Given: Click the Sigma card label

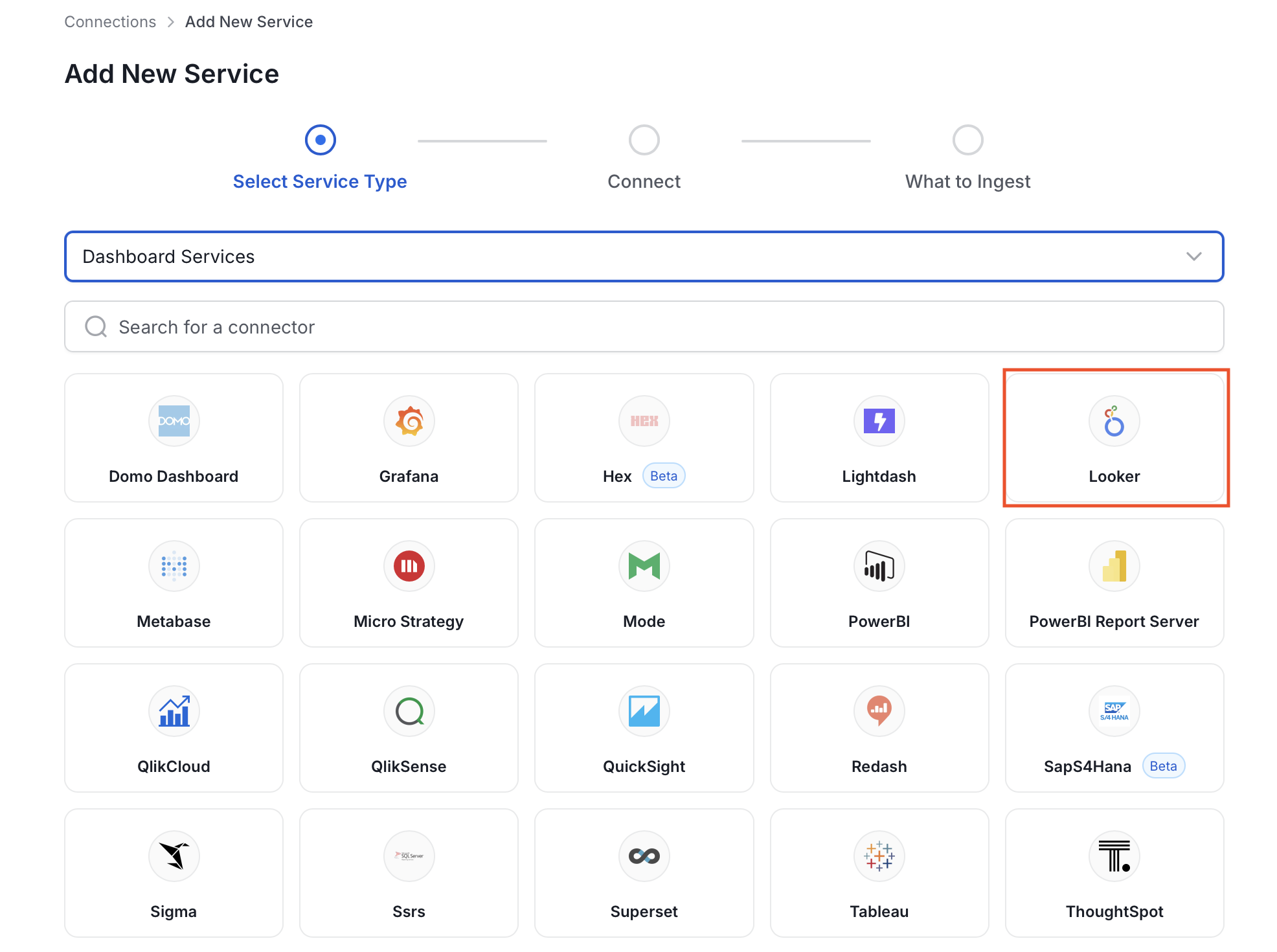Looking at the screenshot, I should pyautogui.click(x=174, y=912).
